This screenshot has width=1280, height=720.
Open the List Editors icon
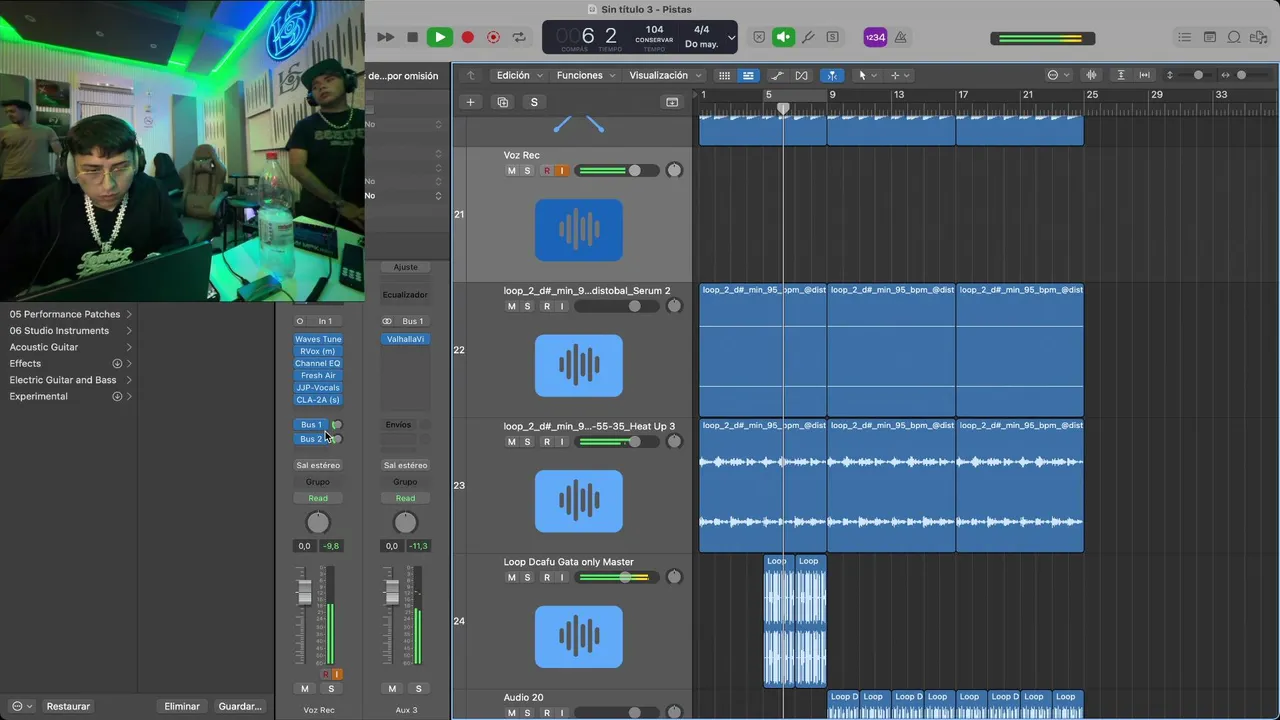(x=1185, y=37)
